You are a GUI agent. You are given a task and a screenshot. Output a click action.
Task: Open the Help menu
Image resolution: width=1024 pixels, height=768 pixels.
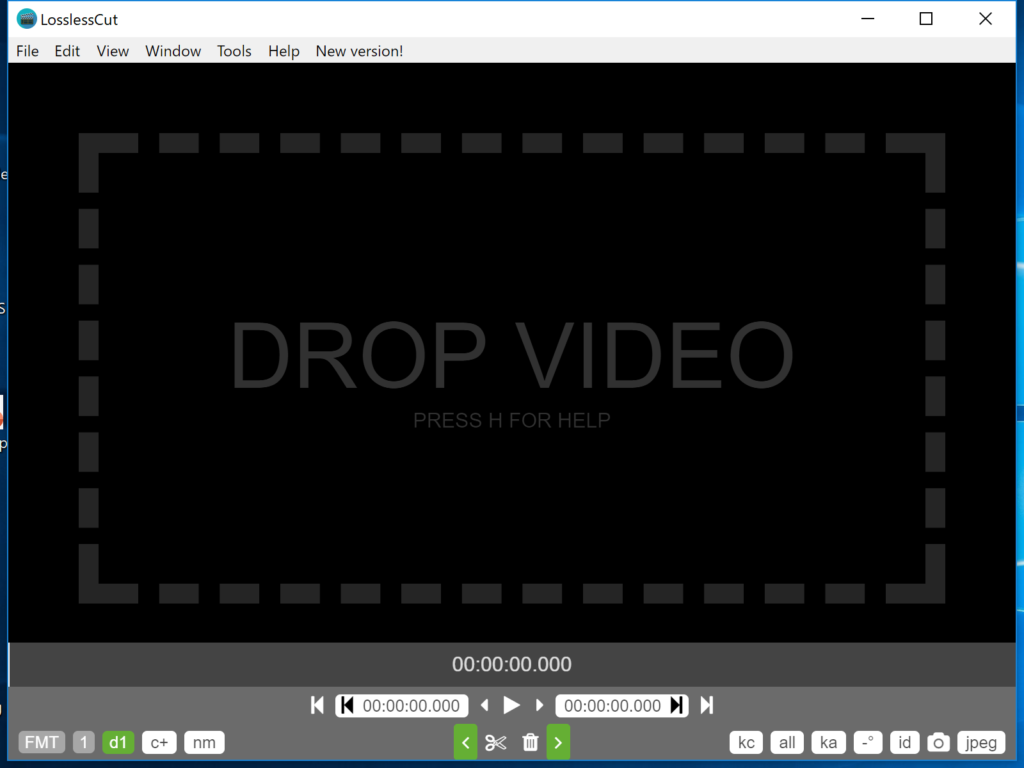[283, 51]
